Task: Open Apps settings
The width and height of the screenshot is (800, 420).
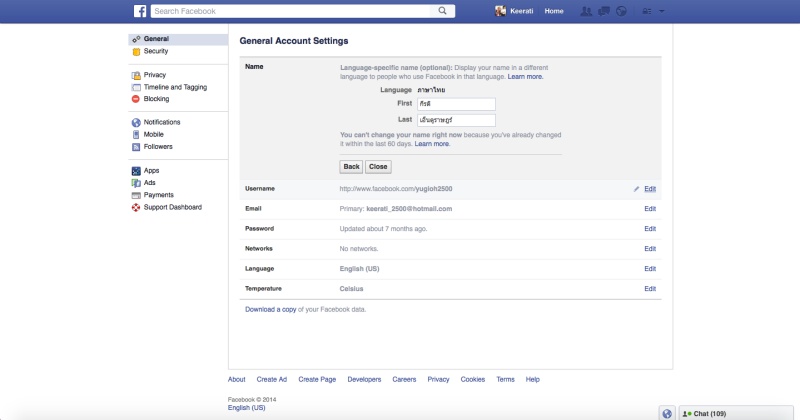Action: (x=151, y=170)
